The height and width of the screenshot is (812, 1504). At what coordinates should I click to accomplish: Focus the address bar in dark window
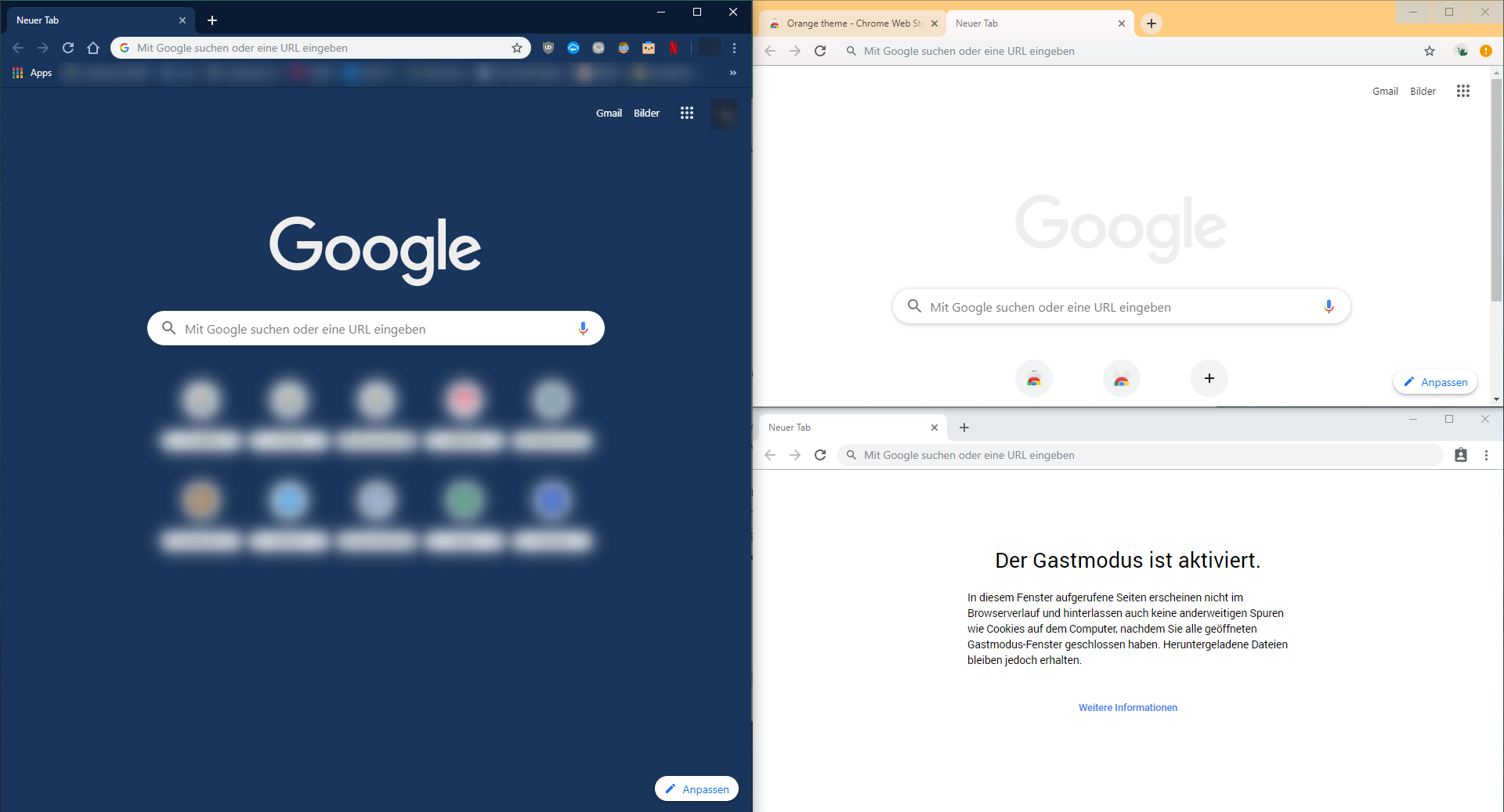click(321, 48)
